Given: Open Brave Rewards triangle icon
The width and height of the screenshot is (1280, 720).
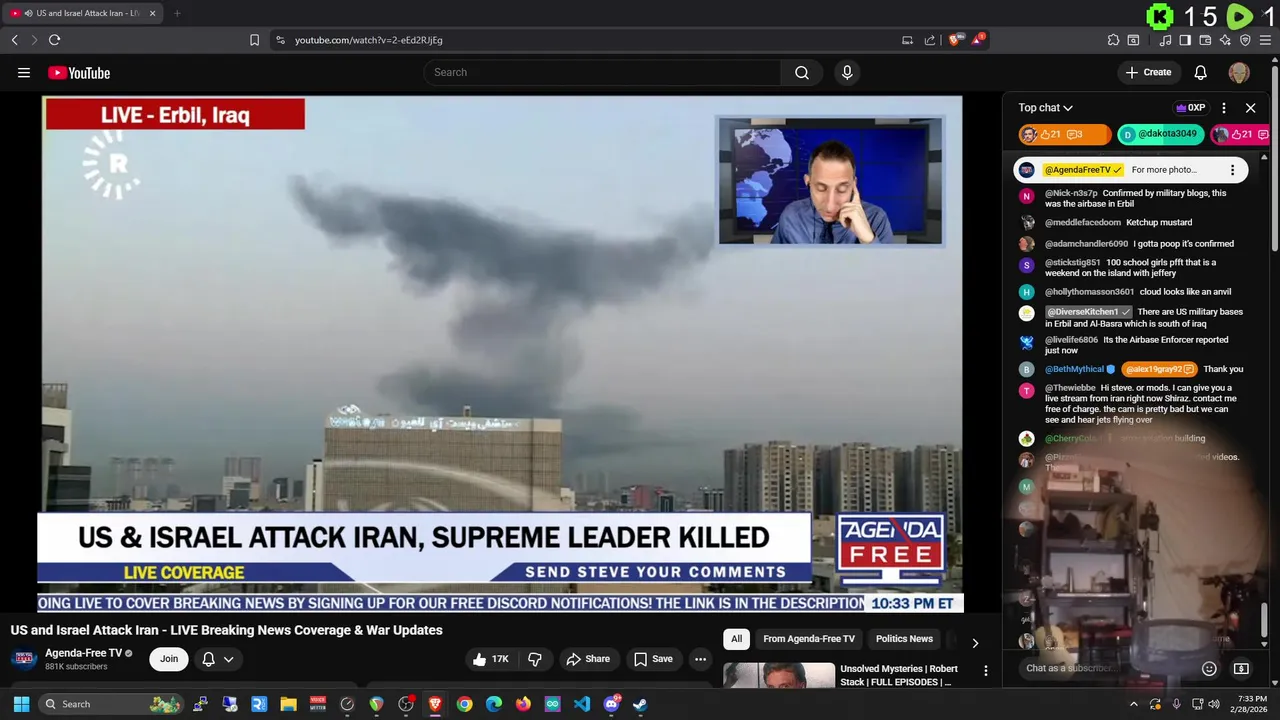Looking at the screenshot, I should click(x=979, y=40).
